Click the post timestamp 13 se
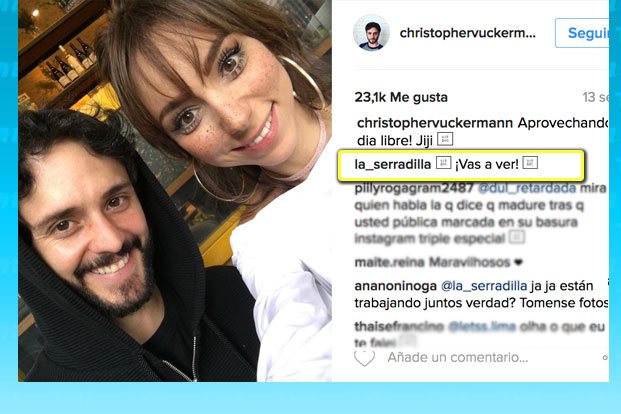The height and width of the screenshot is (414, 621). tap(595, 97)
